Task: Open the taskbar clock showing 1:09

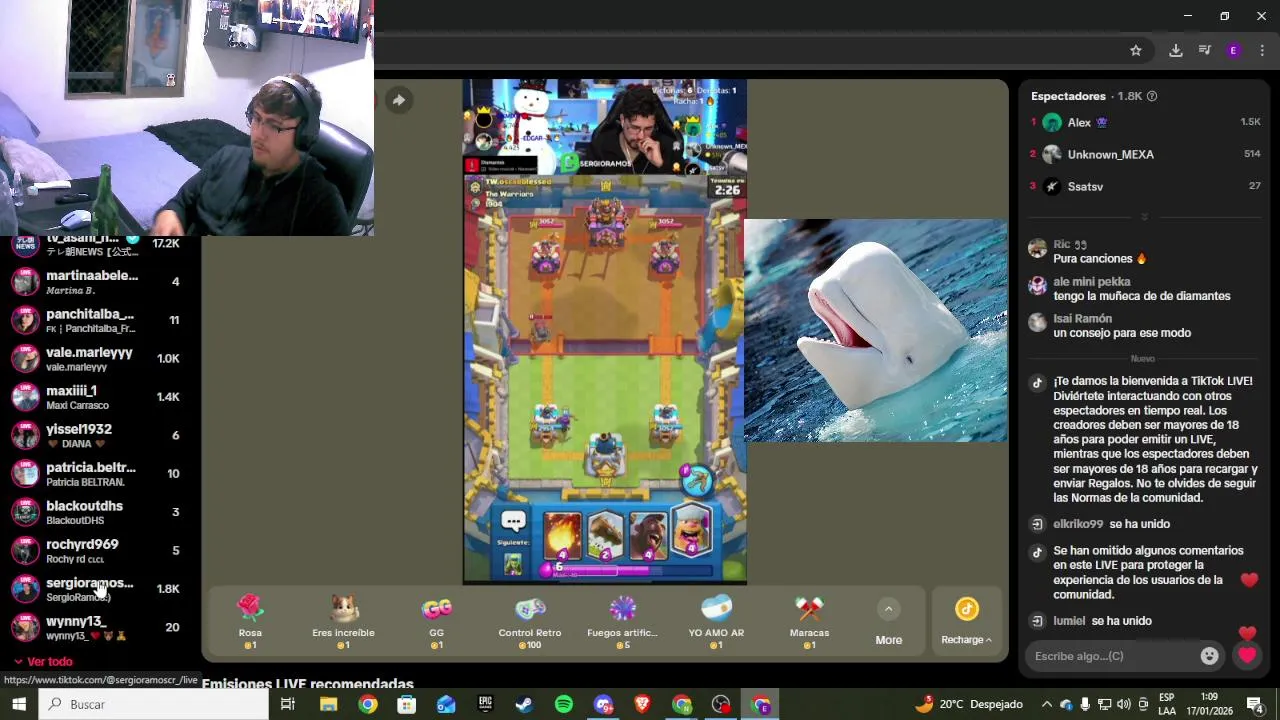Action: [1208, 704]
